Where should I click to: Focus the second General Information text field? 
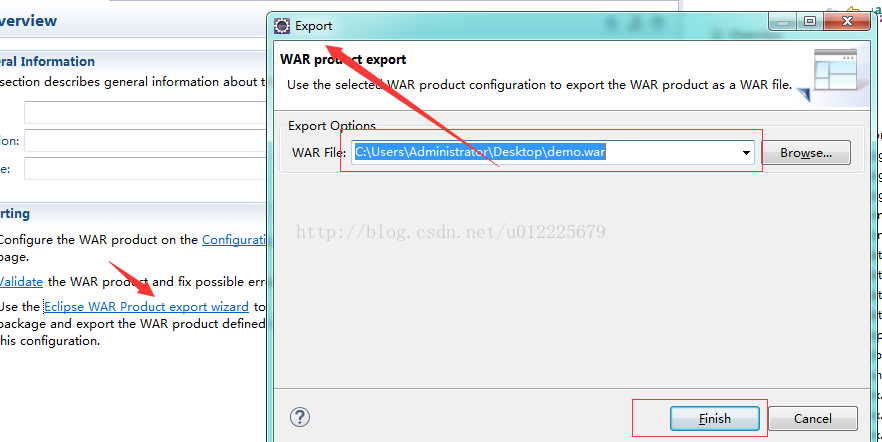(145, 141)
